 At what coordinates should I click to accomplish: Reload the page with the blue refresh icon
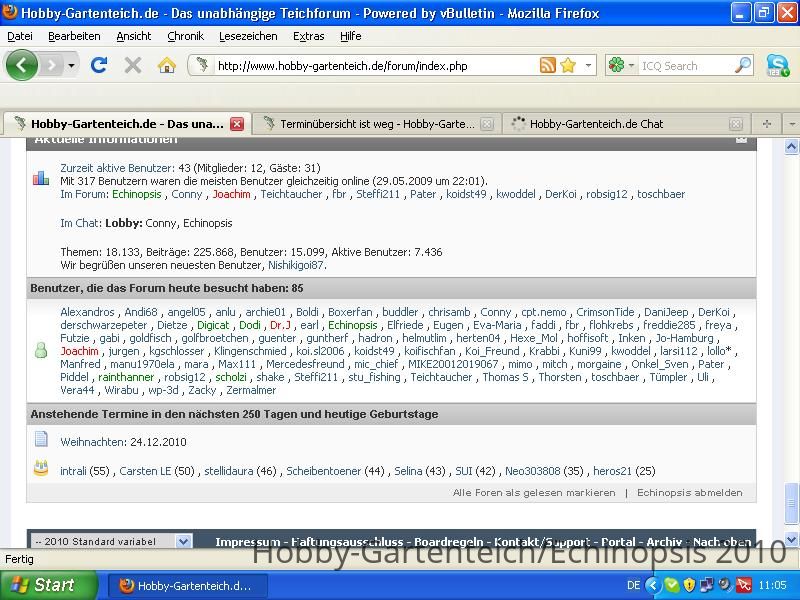click(x=99, y=65)
